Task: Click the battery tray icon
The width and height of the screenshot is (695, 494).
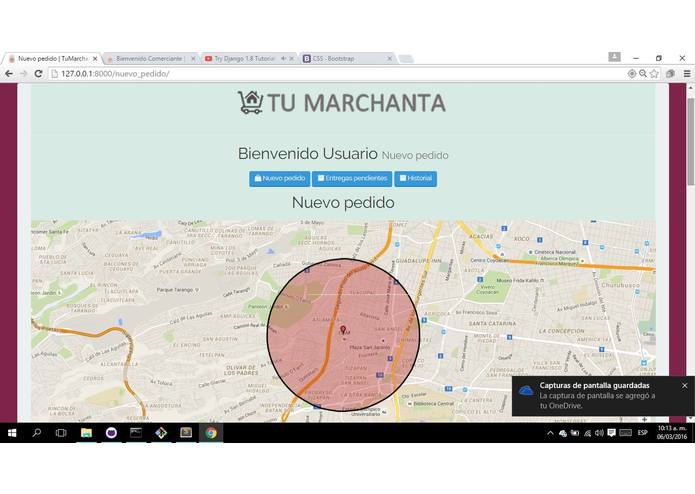Action: coord(575,433)
